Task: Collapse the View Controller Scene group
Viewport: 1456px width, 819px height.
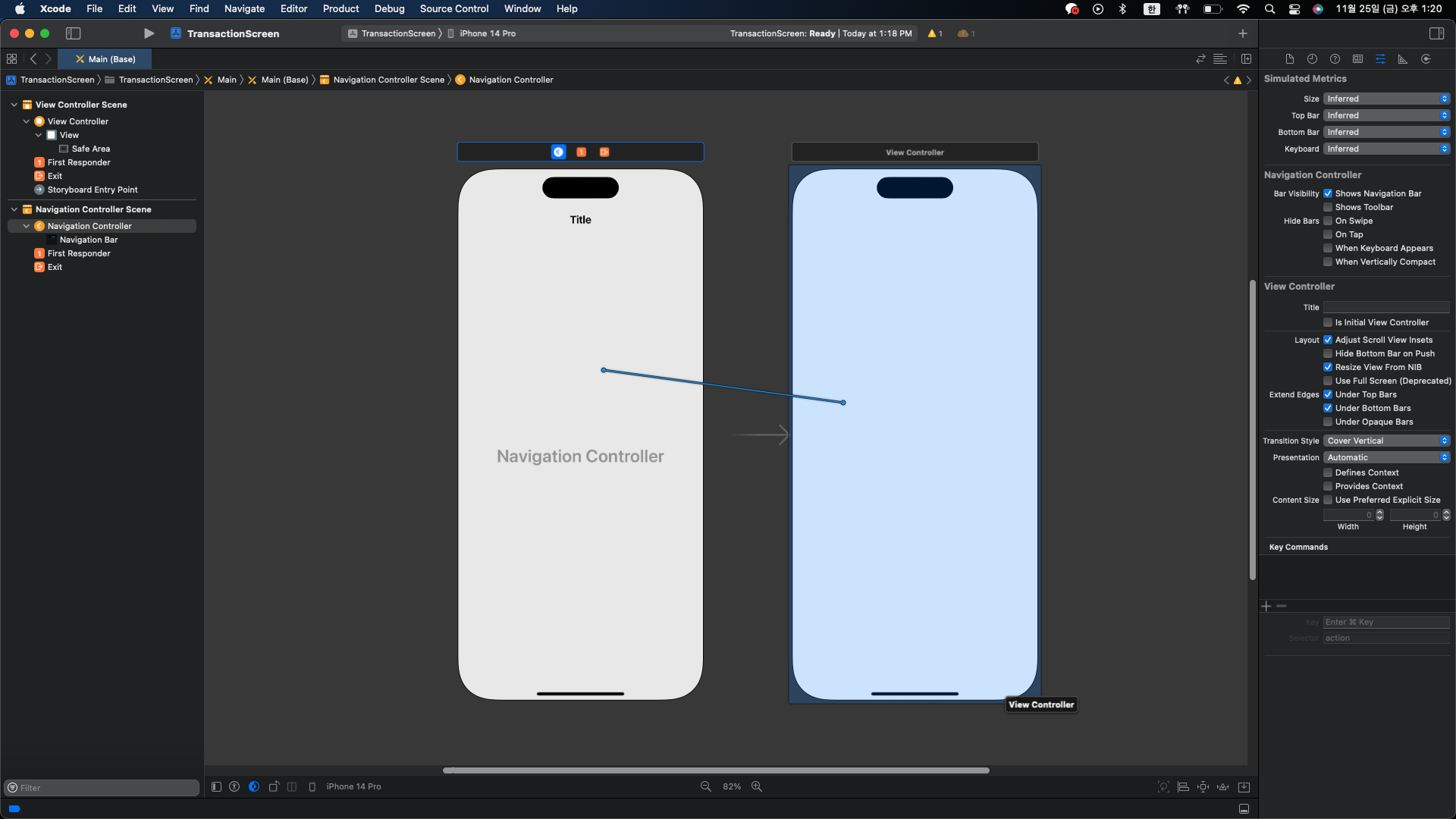Action: click(14, 105)
